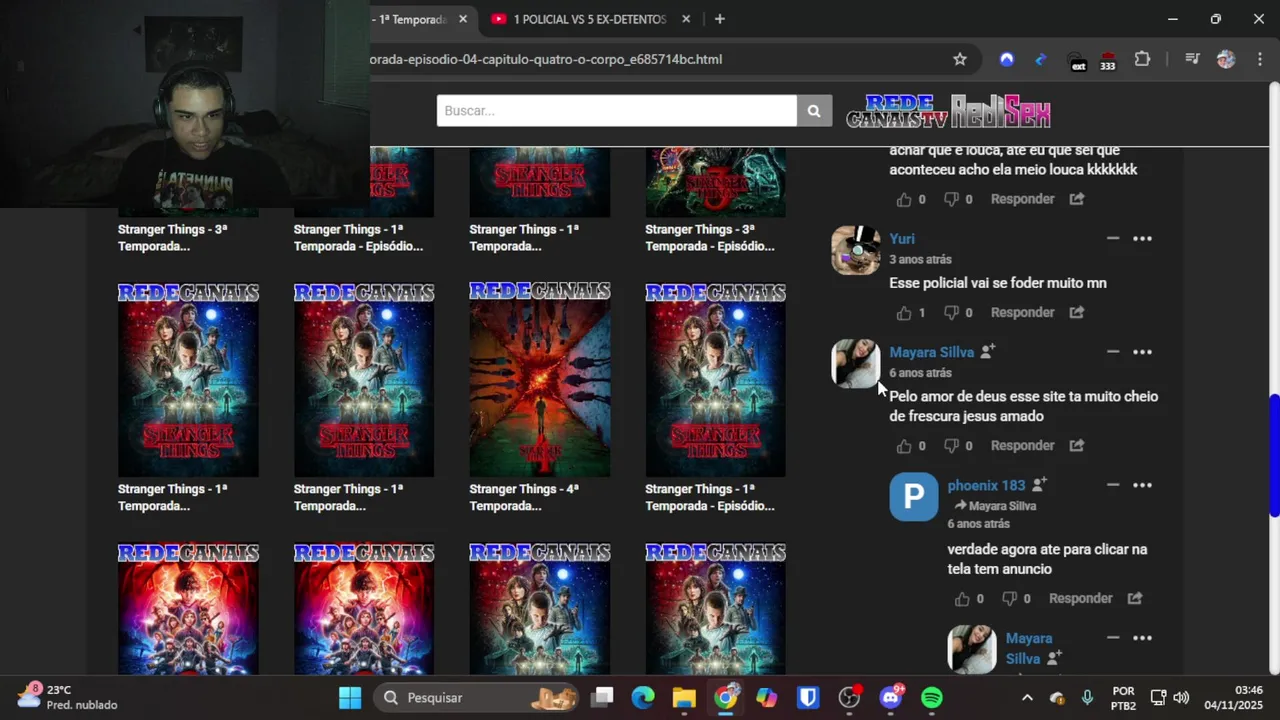Open the Chrome Extensions puzzle menu

click(1142, 59)
